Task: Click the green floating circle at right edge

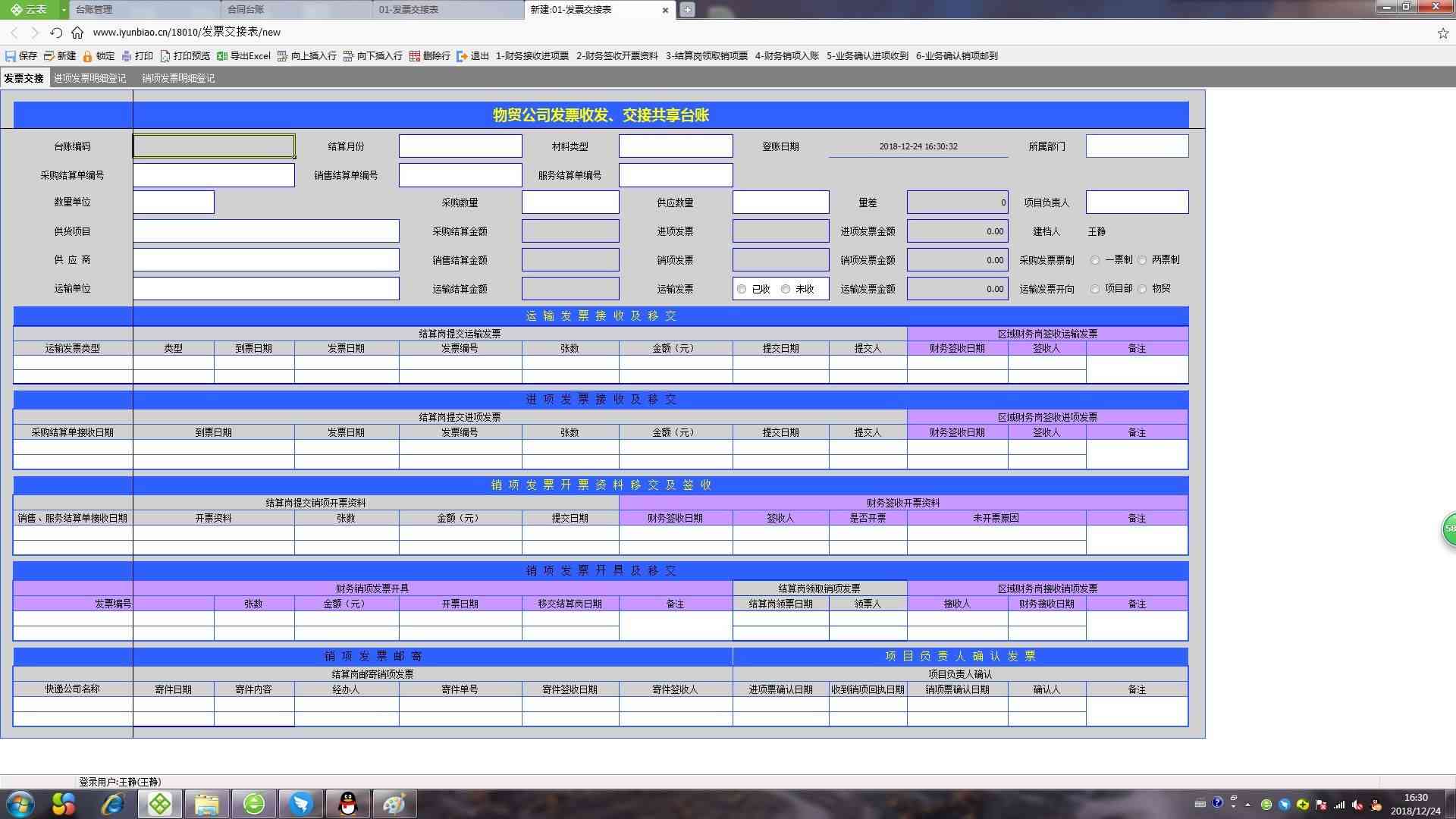Action: pyautogui.click(x=1448, y=529)
